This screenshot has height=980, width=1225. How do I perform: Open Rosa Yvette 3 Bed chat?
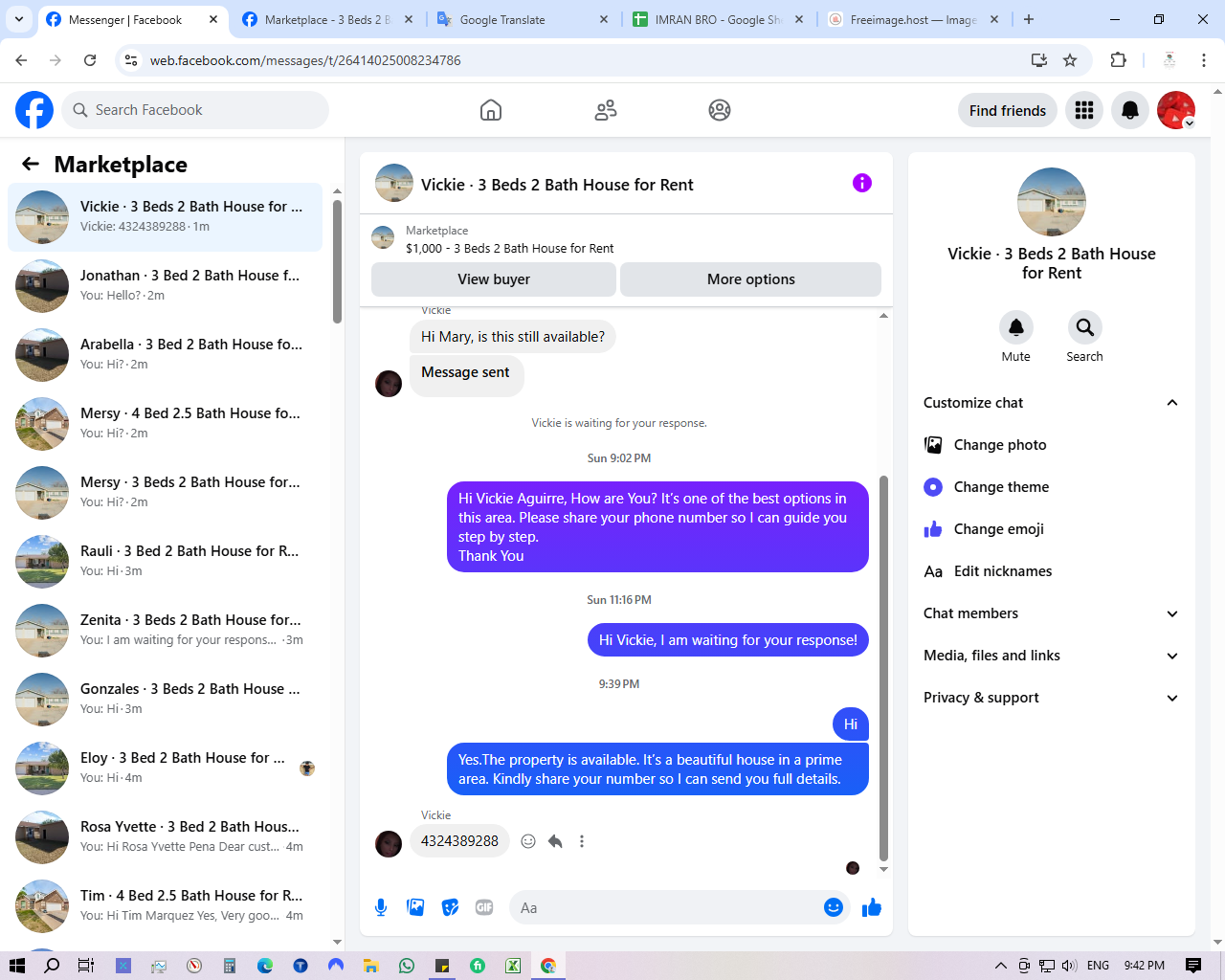point(166,837)
